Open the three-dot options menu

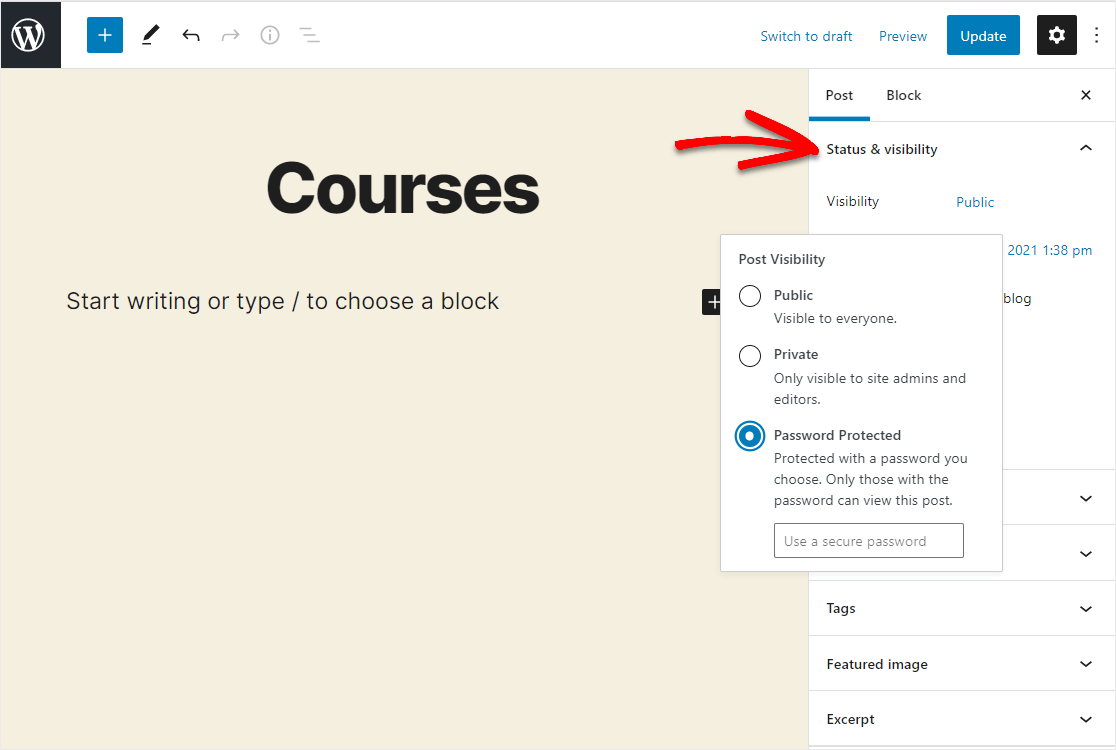(1096, 35)
